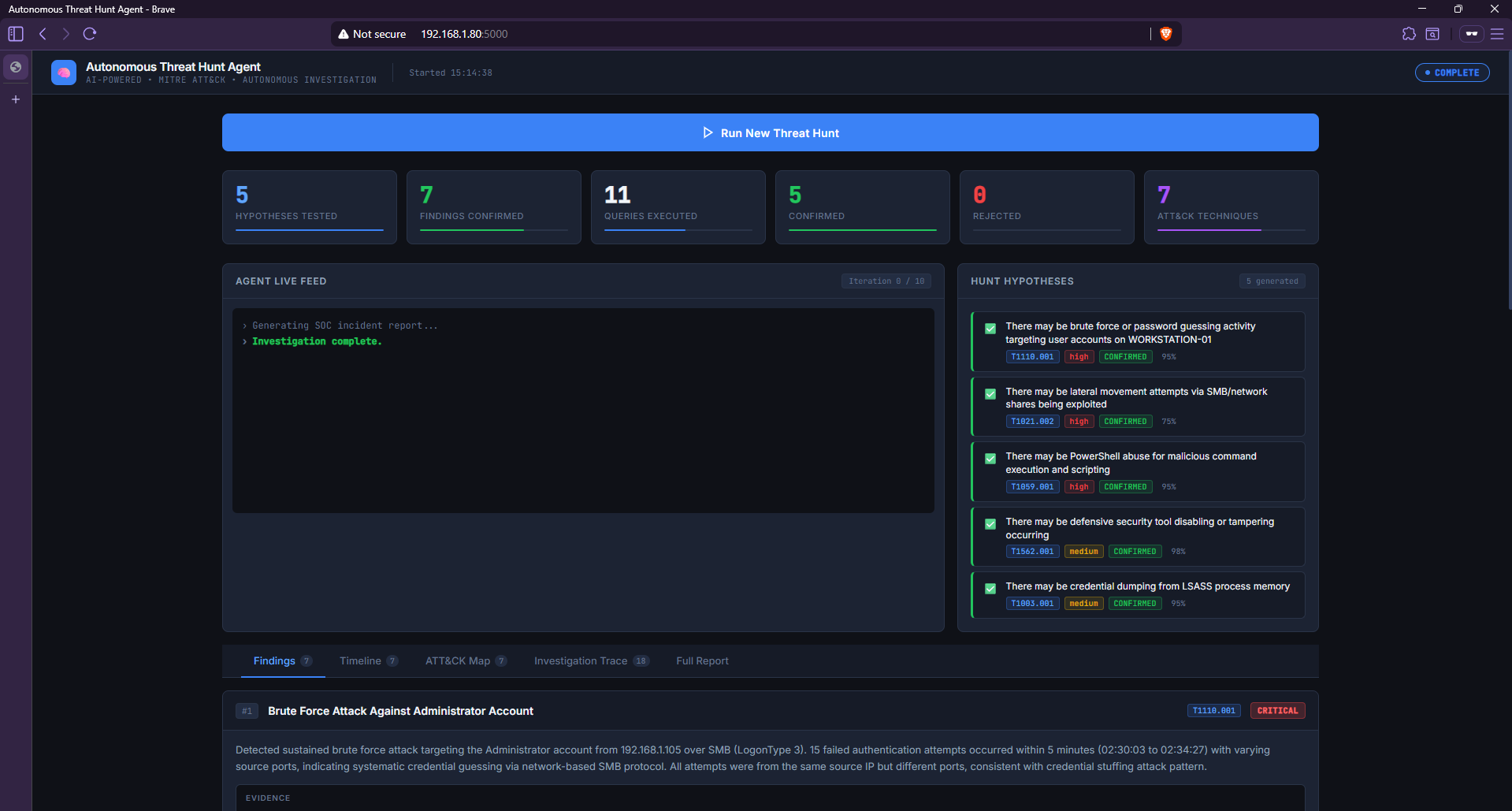Toggle checkbox for brute force hypothesis
The width and height of the screenshot is (1512, 811).
[x=990, y=329]
